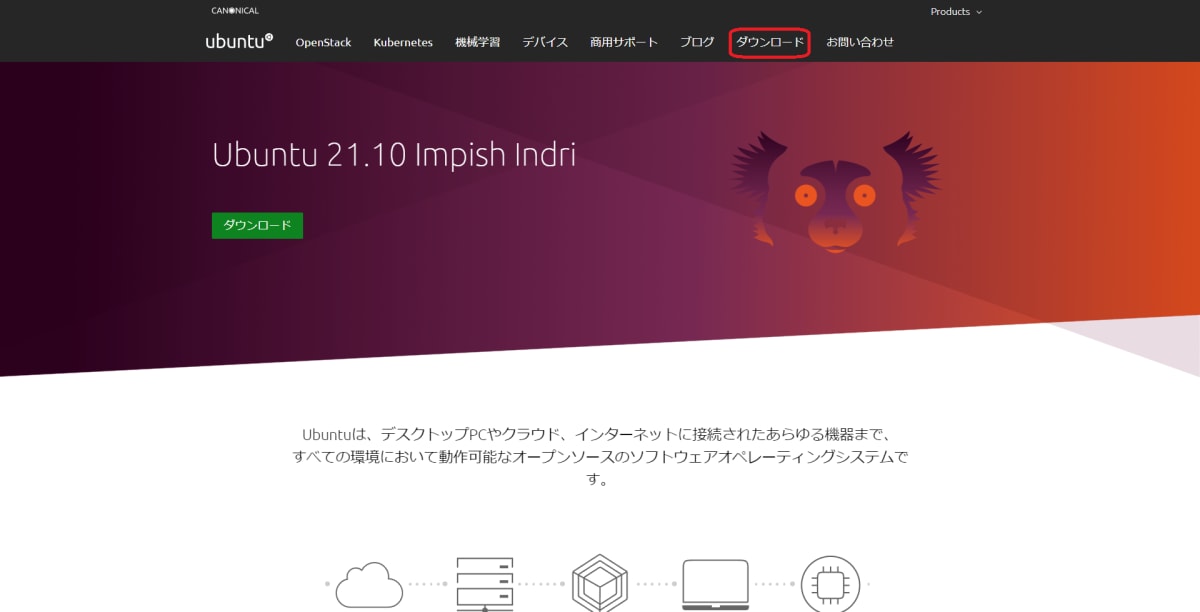Open the Kubernetes menu item

tap(403, 42)
